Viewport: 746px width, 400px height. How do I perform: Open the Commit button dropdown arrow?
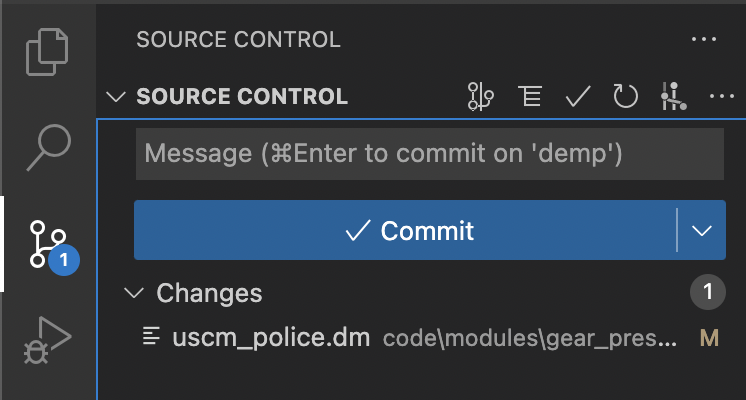[x=702, y=231]
